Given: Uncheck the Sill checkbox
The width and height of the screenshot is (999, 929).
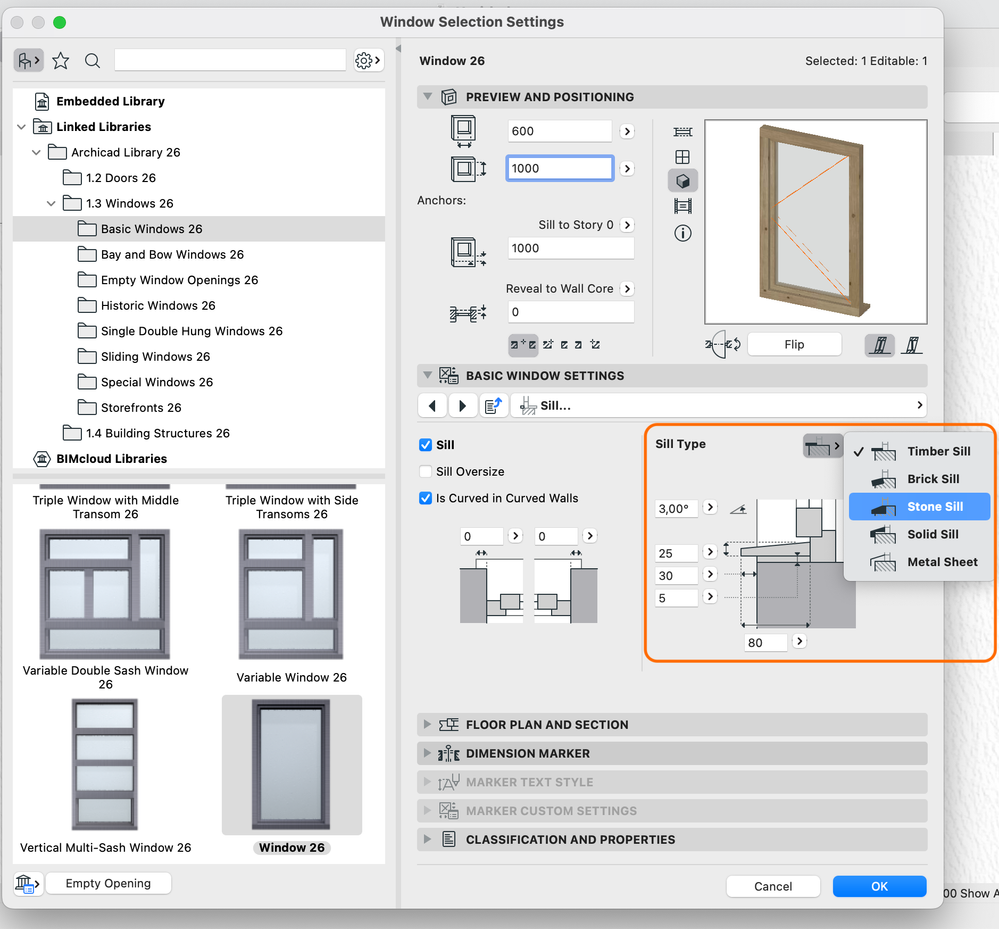Looking at the screenshot, I should (x=424, y=445).
